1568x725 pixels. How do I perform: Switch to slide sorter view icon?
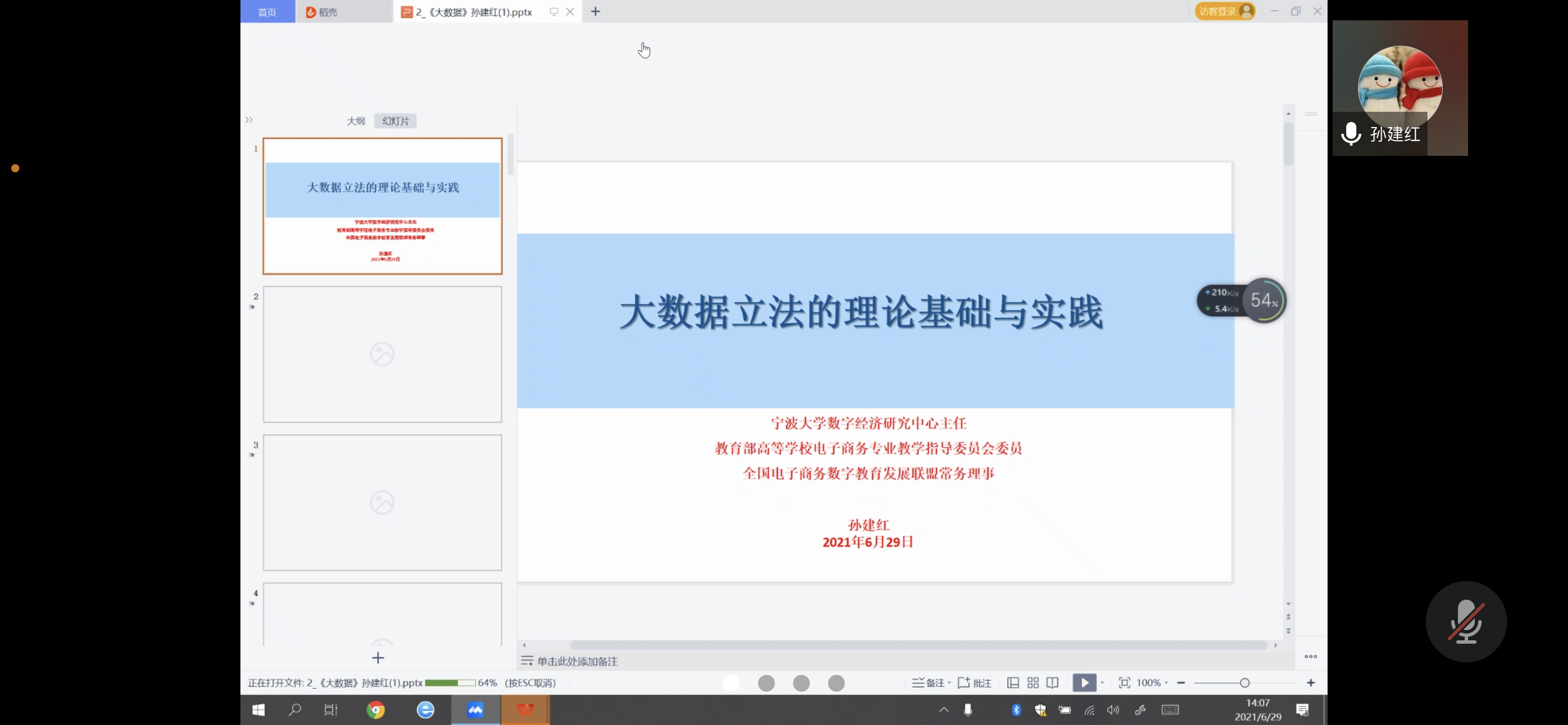pos(1033,683)
